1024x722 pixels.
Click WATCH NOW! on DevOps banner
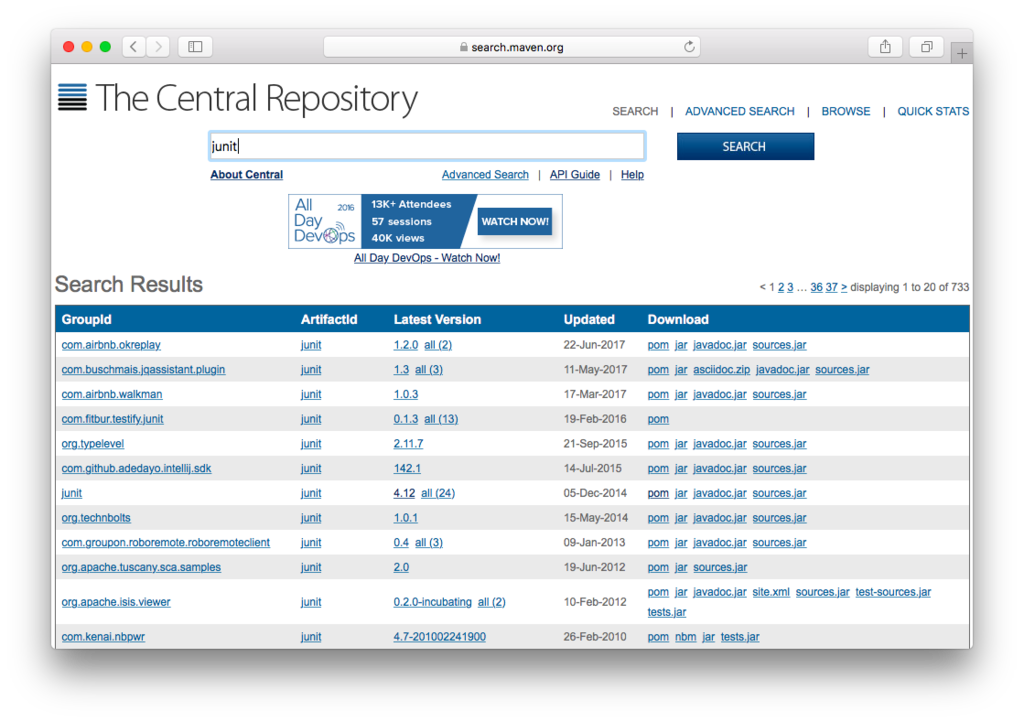(x=515, y=221)
